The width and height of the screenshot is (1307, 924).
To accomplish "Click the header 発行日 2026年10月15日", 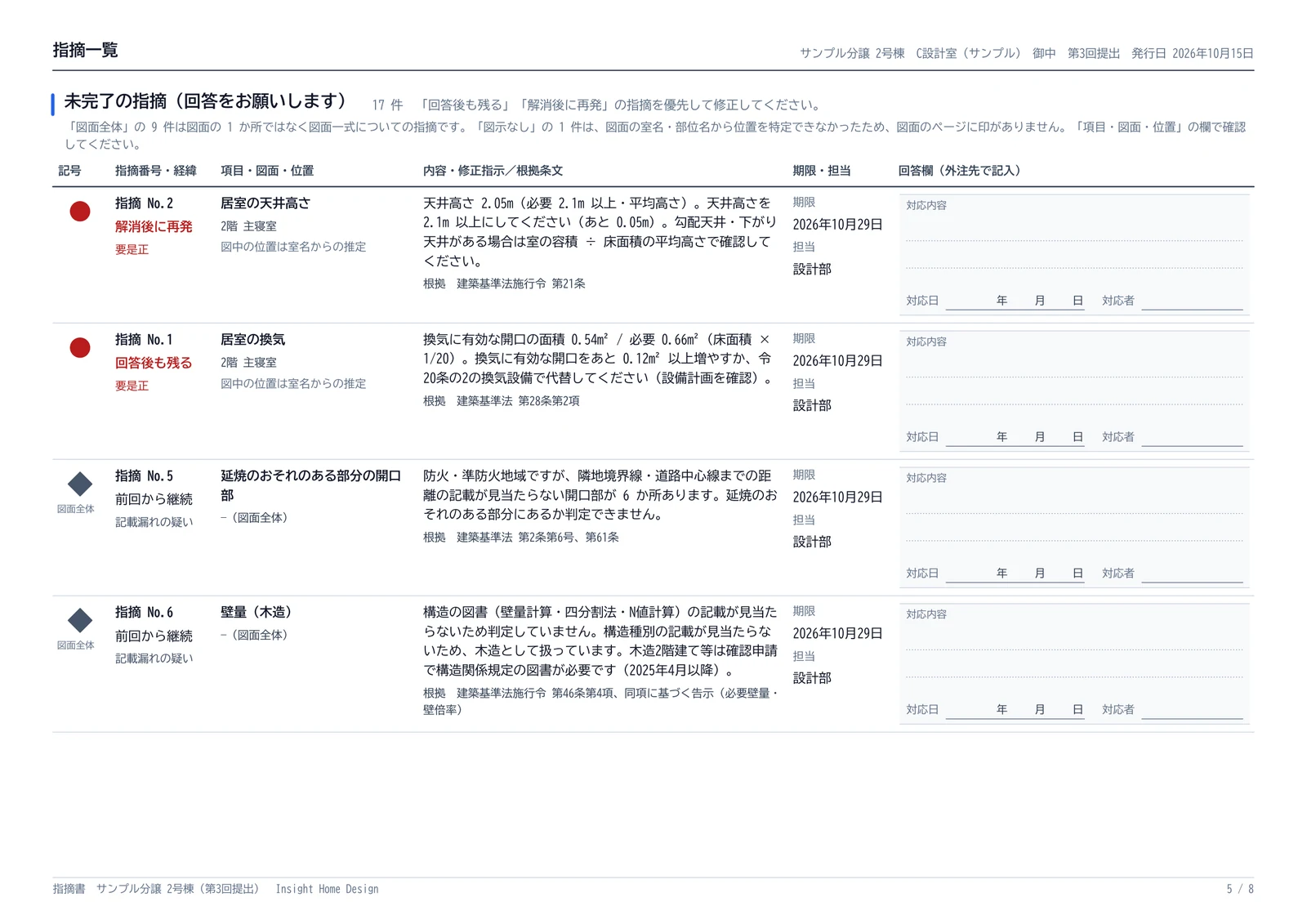I will click(1193, 54).
